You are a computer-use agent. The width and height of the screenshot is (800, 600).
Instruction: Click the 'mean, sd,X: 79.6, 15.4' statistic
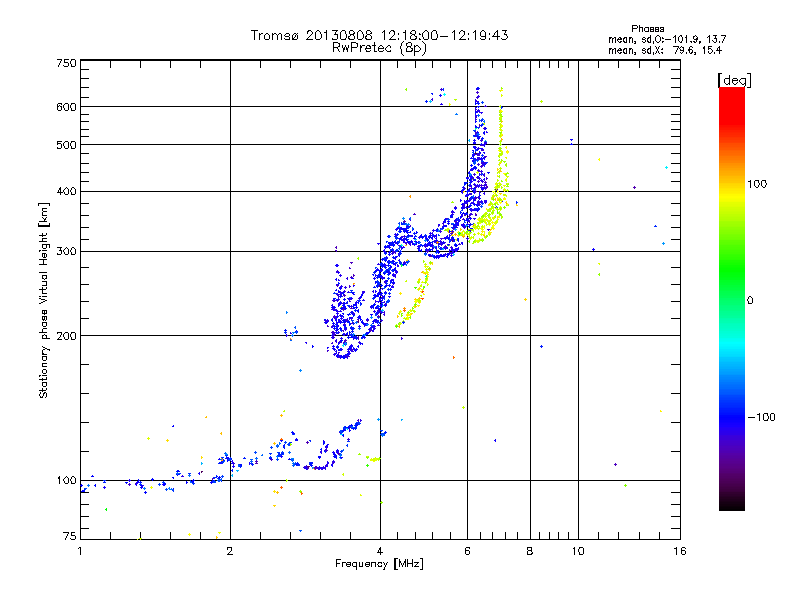(665, 50)
